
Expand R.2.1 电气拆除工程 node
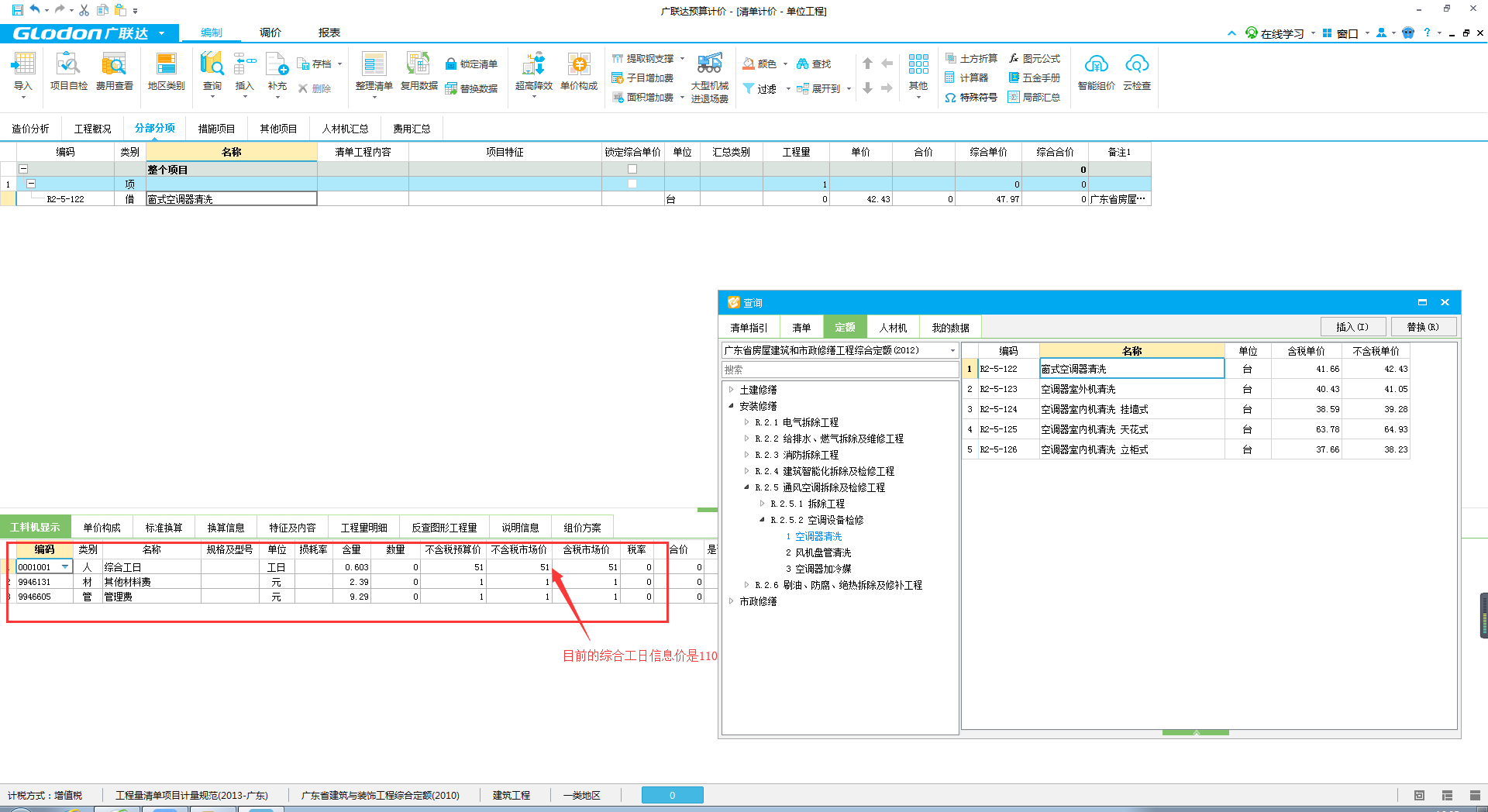tap(746, 422)
